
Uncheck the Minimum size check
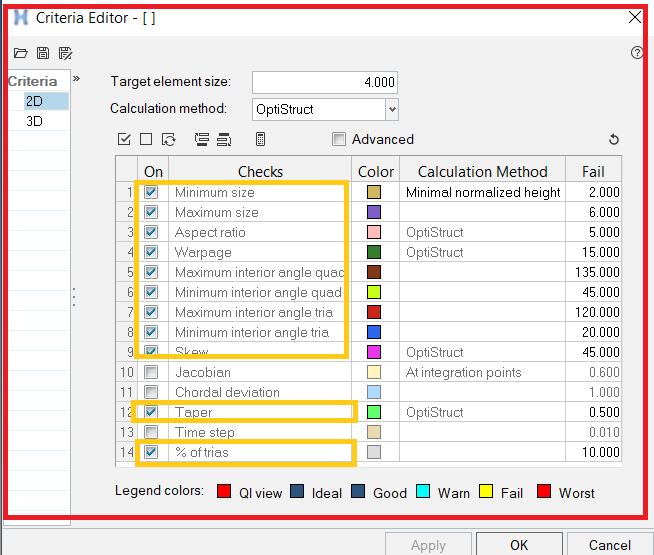click(151, 192)
